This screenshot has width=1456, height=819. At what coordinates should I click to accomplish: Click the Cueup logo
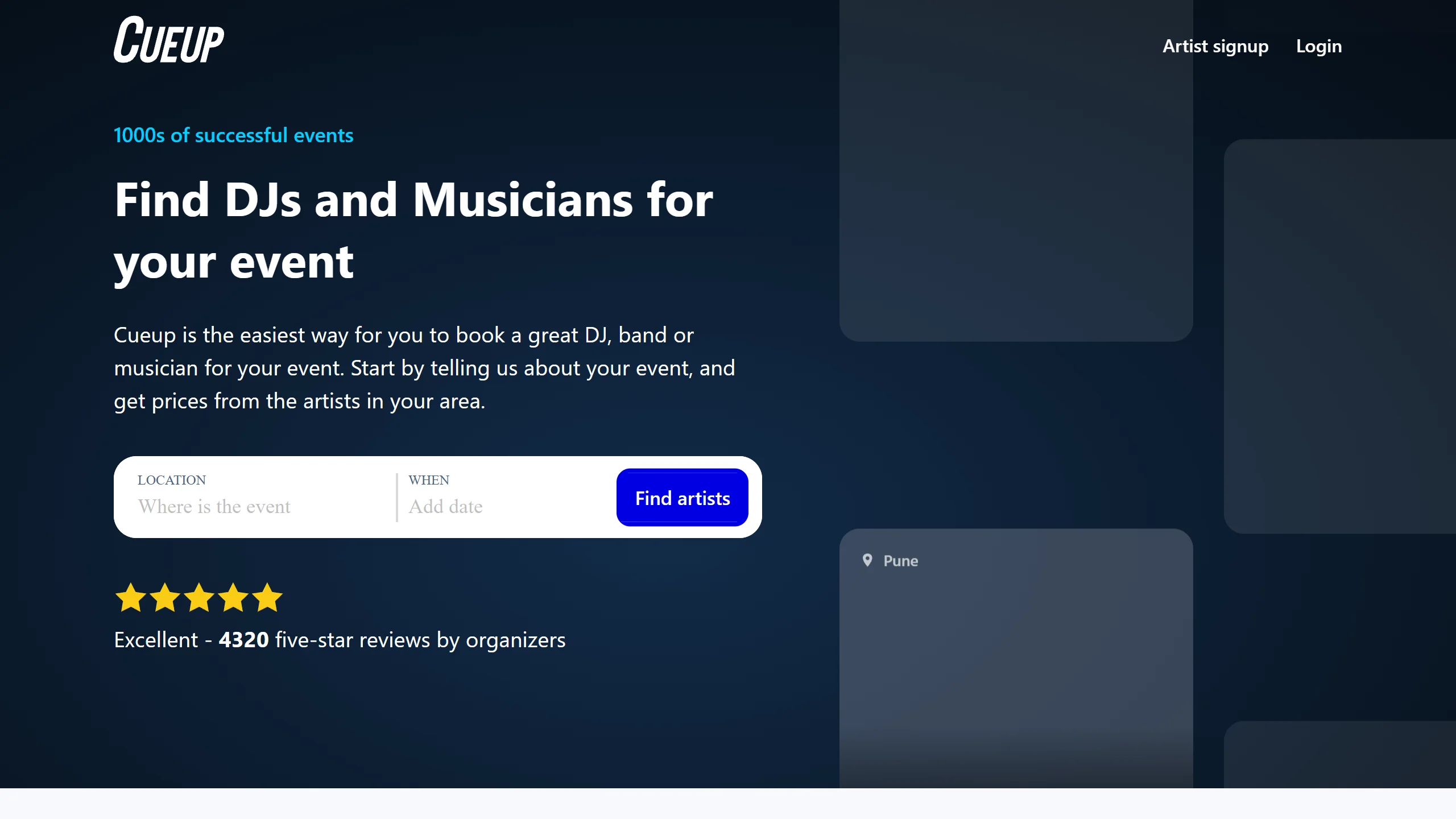(168, 40)
